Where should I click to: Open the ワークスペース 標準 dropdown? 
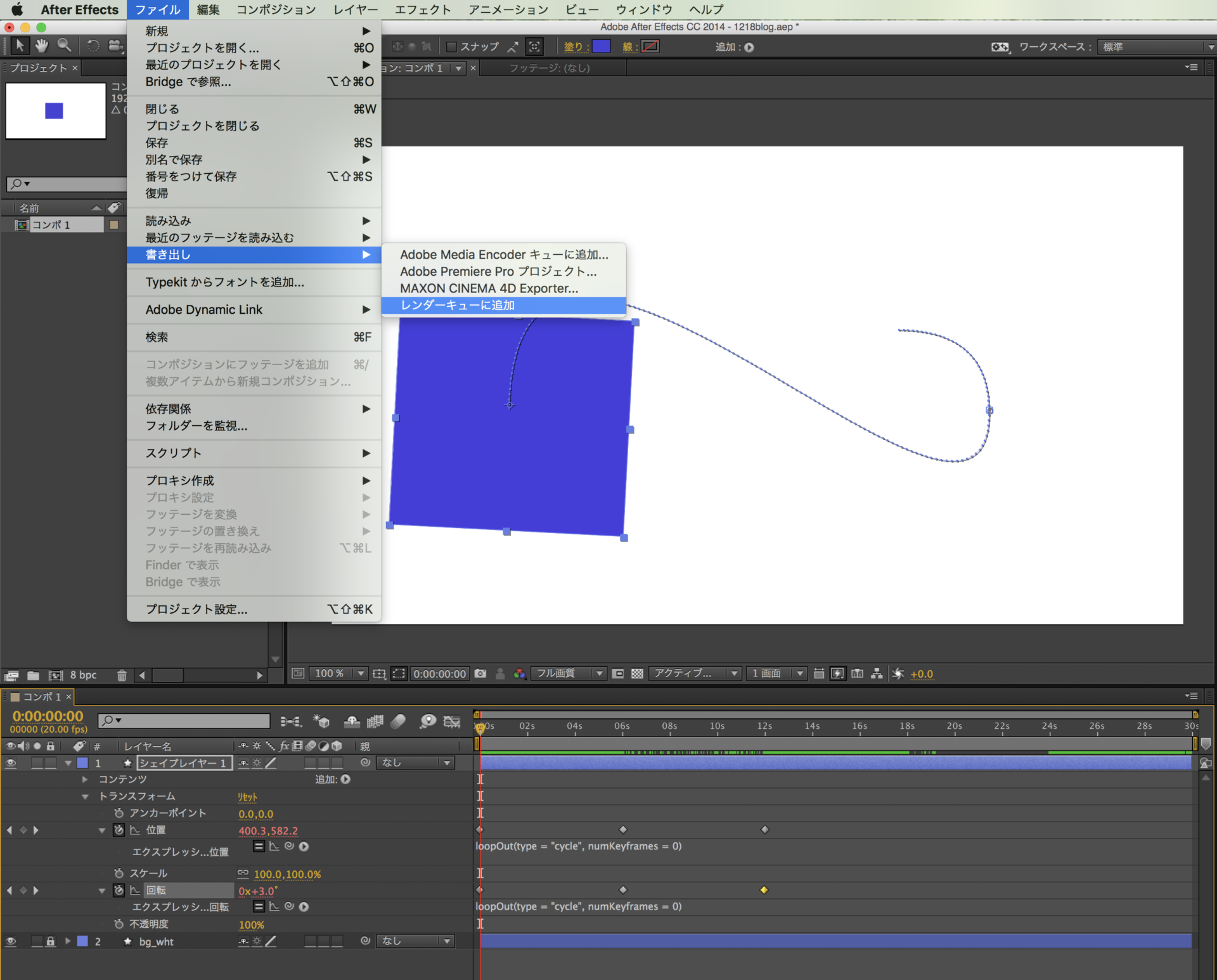point(1156,47)
